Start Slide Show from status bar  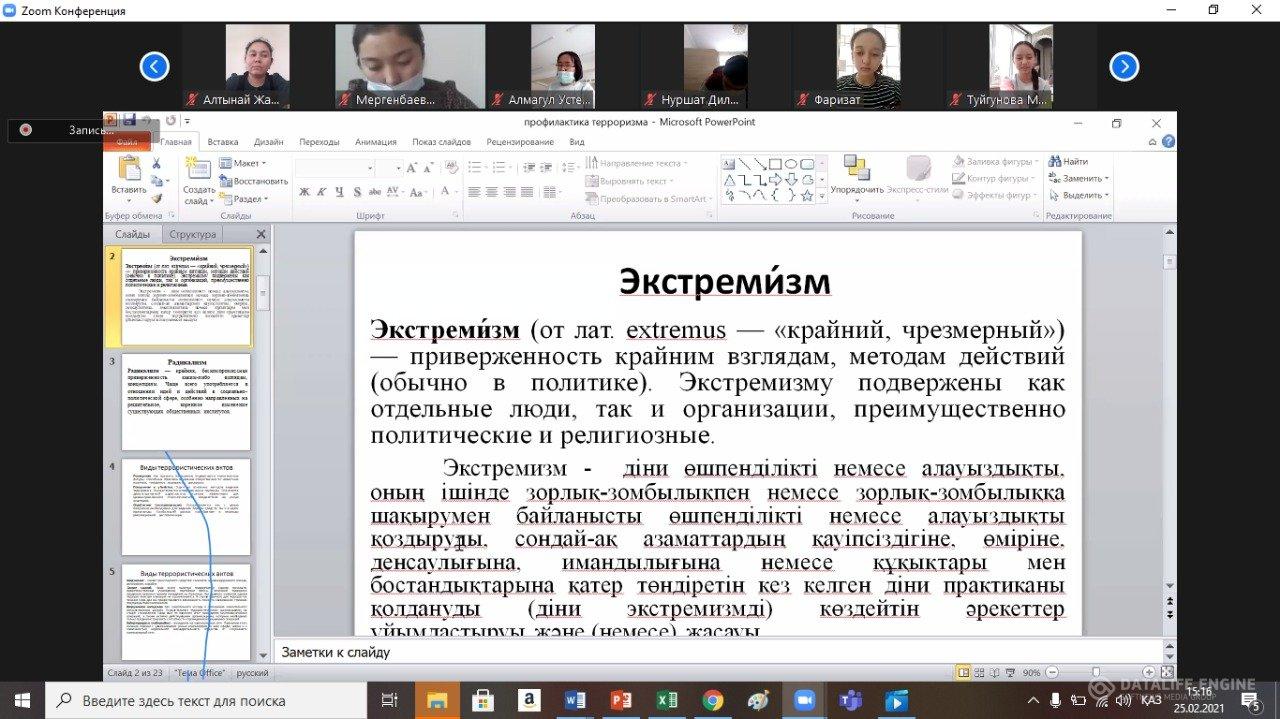point(1010,672)
